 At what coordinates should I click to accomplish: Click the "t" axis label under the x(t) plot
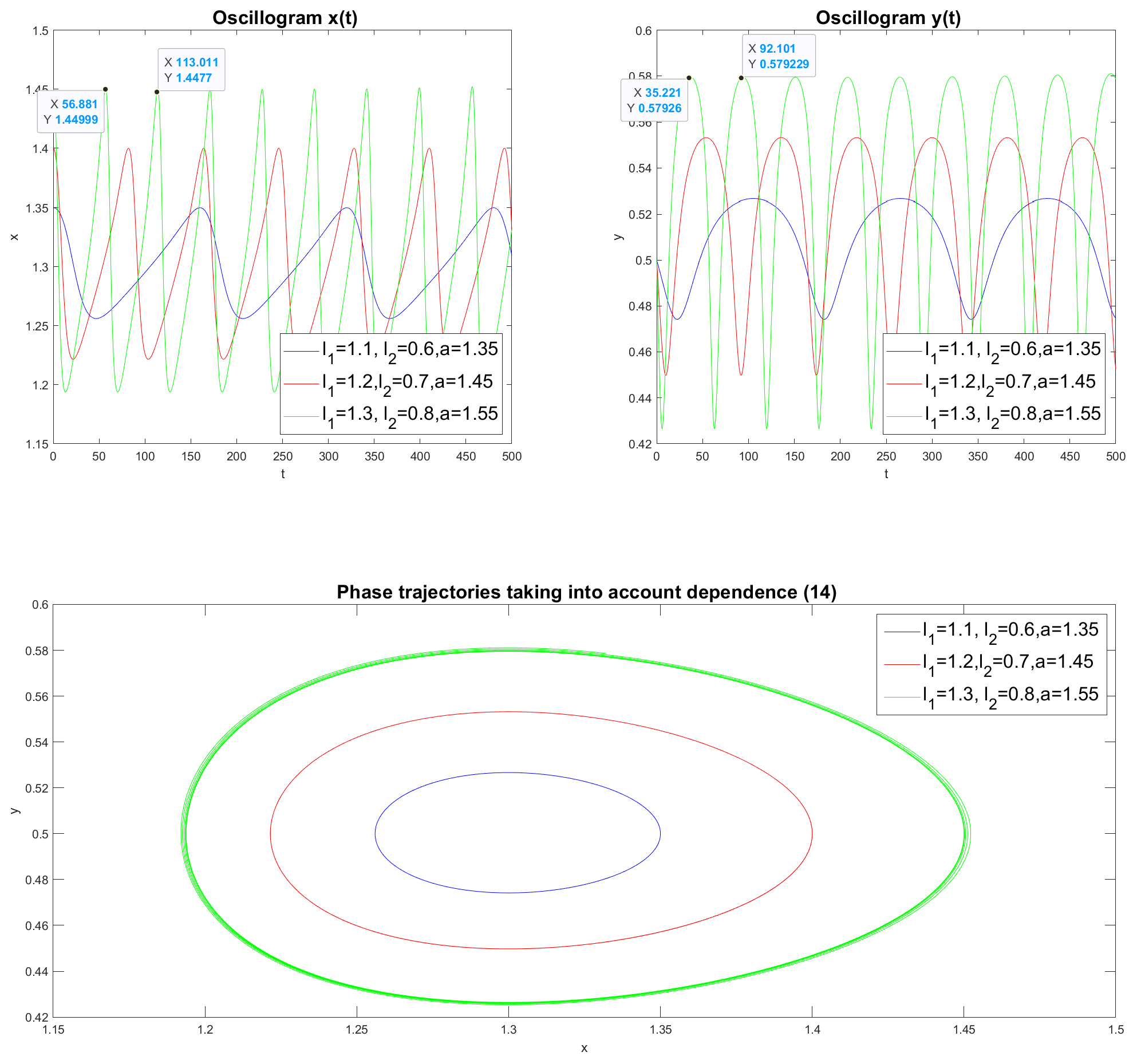pos(283,474)
